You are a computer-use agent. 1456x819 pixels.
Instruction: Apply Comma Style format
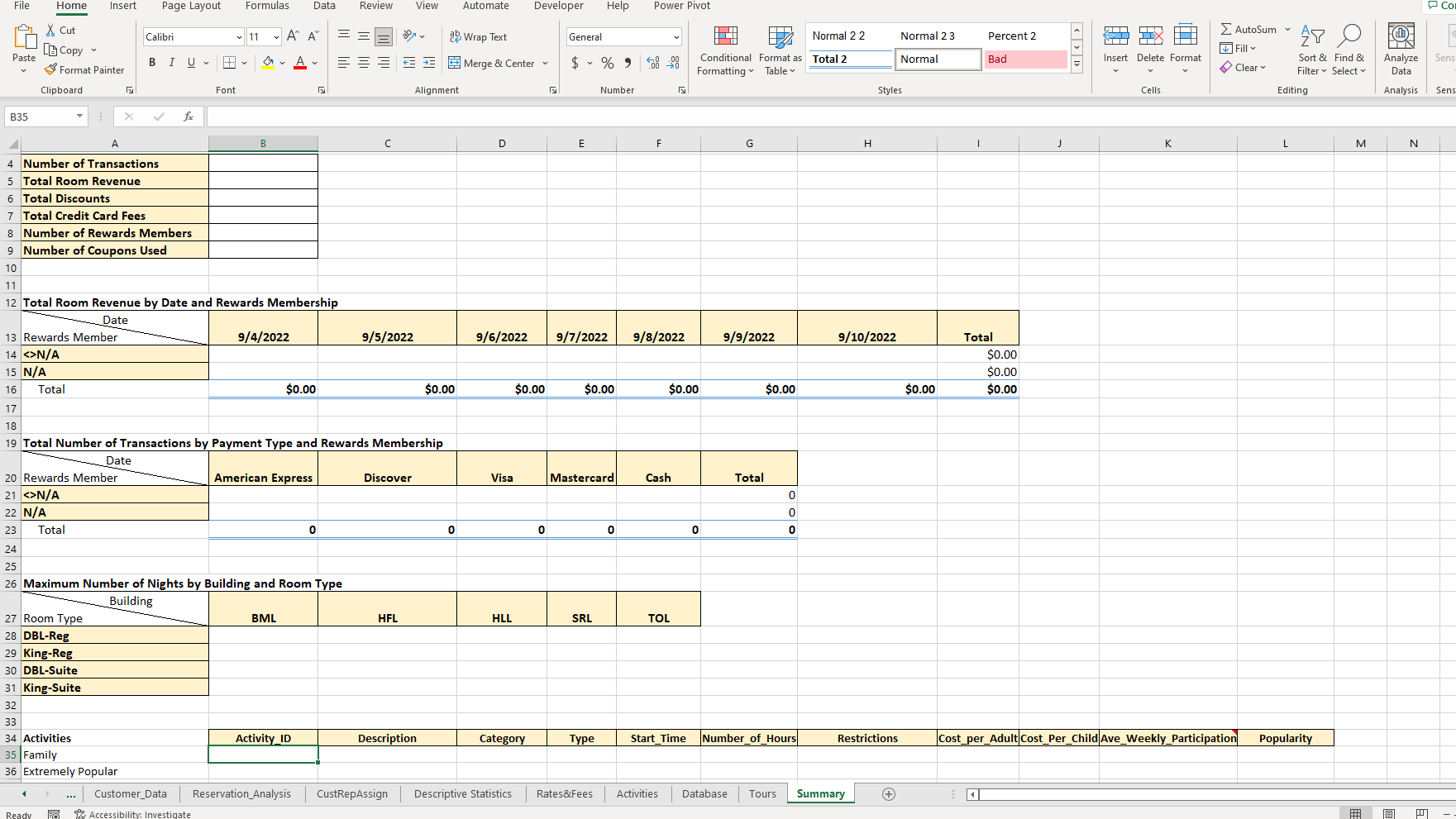coord(628,63)
